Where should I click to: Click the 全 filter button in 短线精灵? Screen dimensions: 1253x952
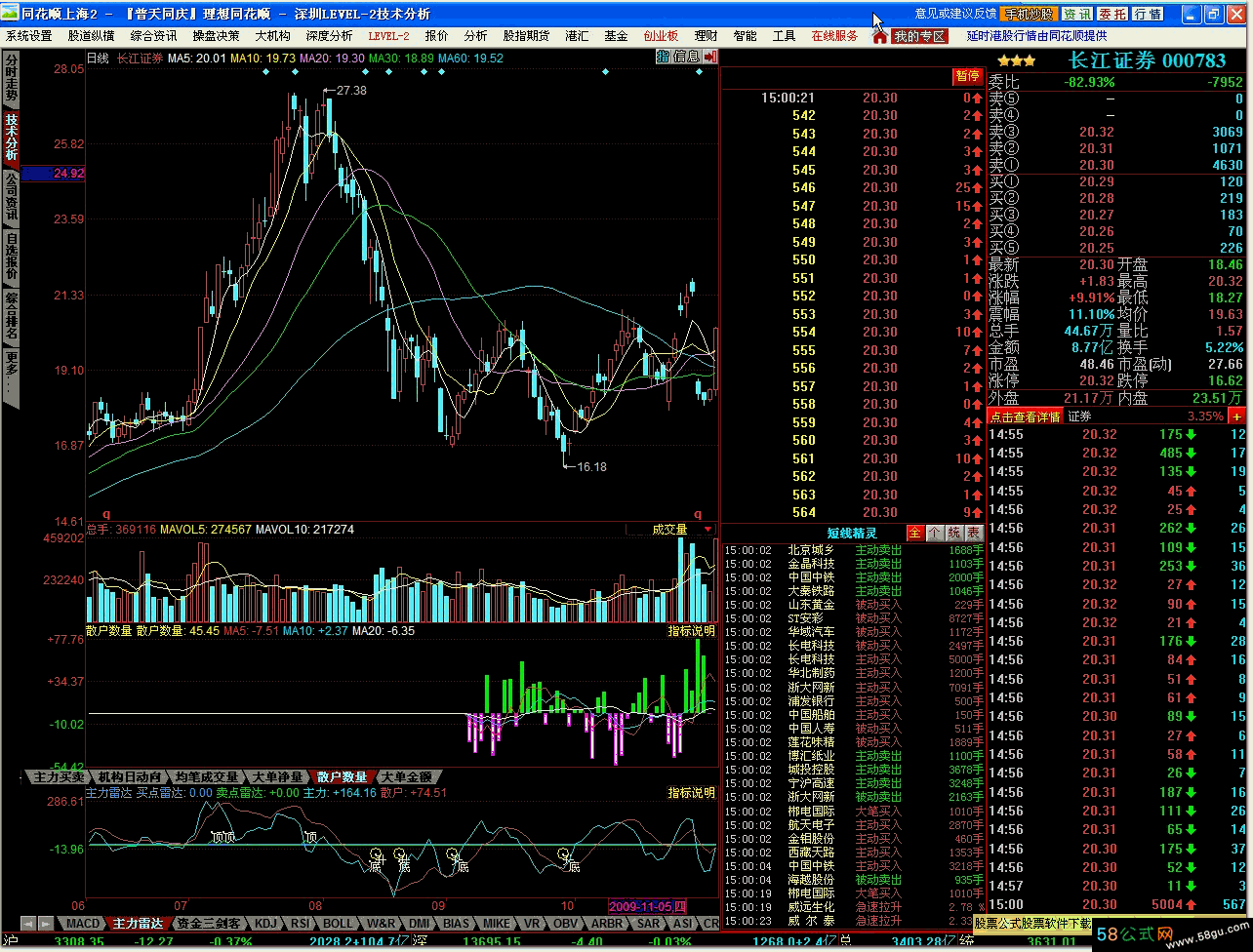[914, 533]
